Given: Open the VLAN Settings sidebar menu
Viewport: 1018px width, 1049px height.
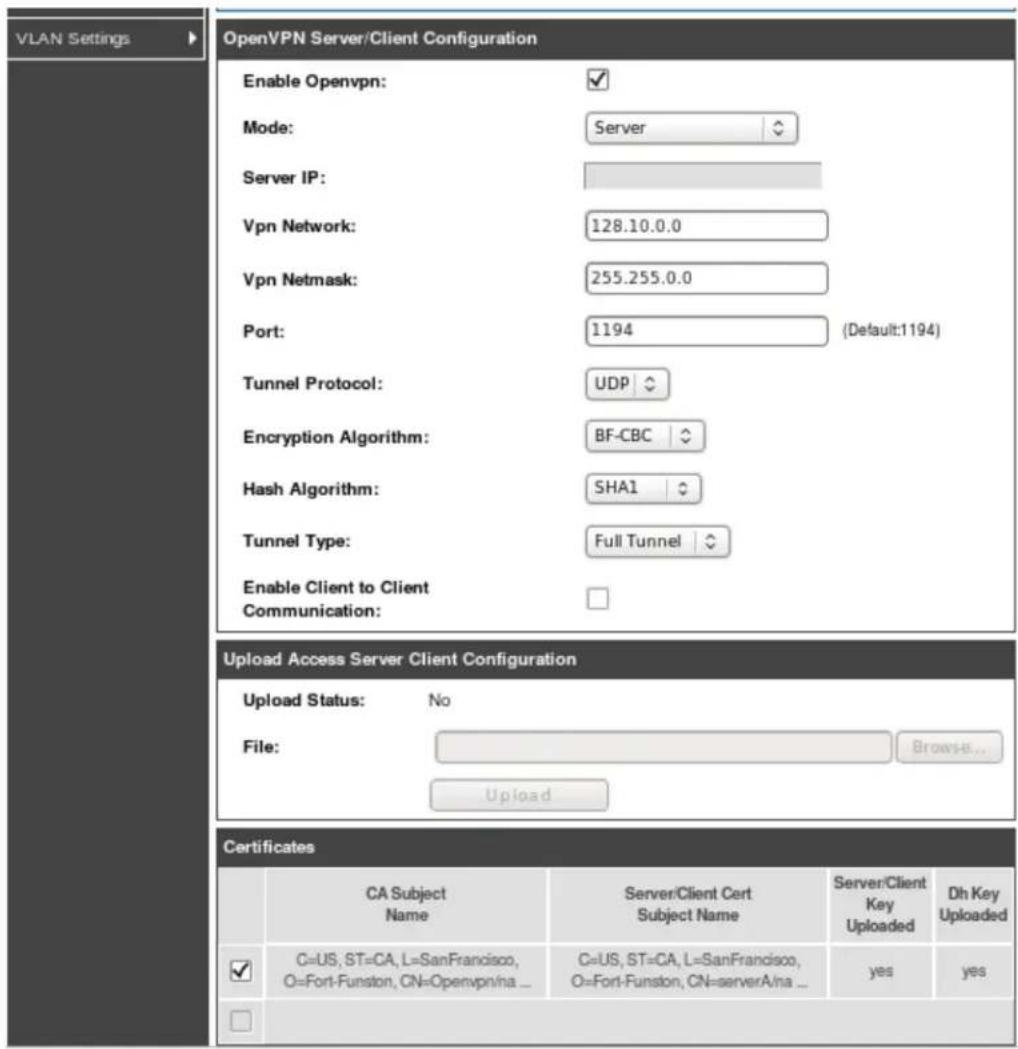Looking at the screenshot, I should click(105, 39).
